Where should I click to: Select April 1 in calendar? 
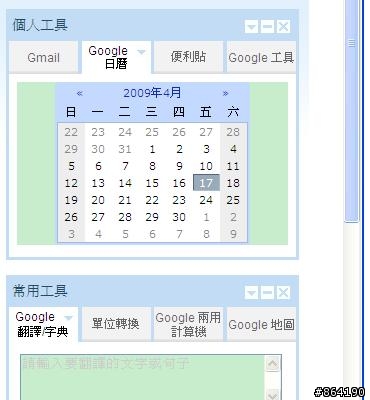pos(152,149)
